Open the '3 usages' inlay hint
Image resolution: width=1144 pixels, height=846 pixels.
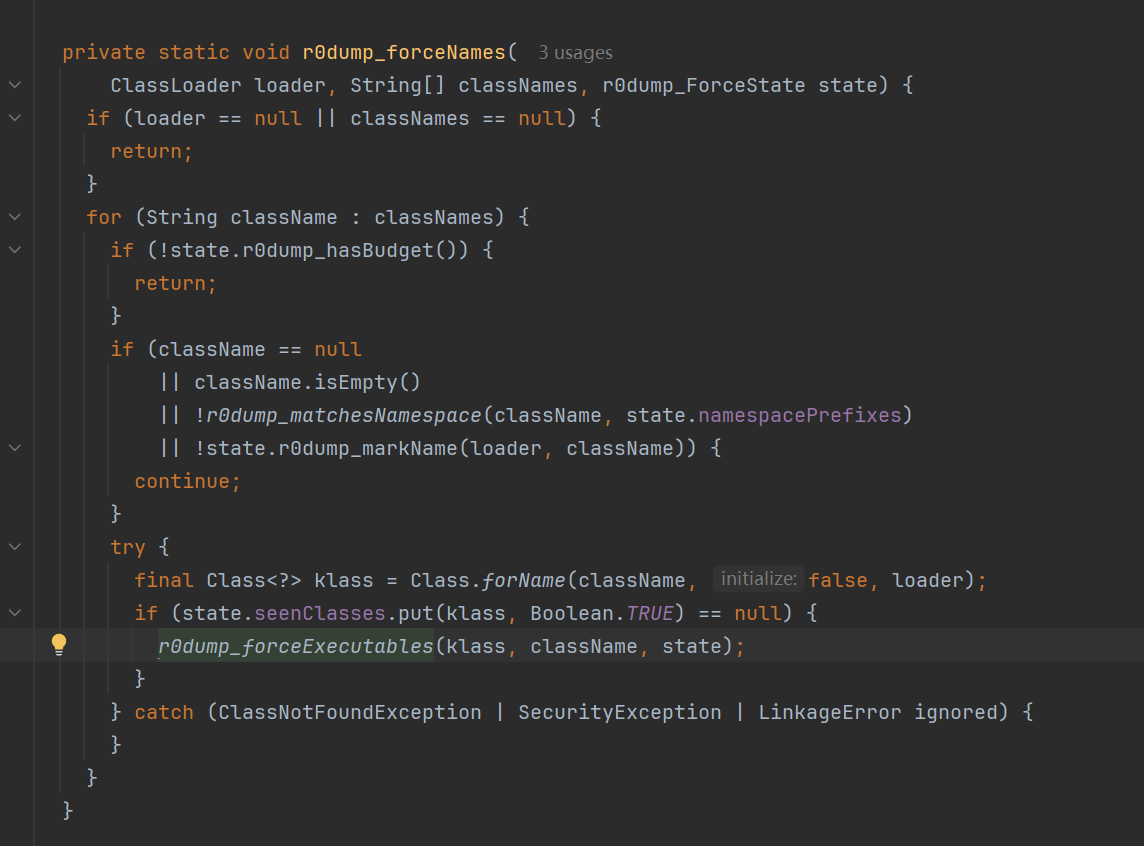click(x=575, y=53)
